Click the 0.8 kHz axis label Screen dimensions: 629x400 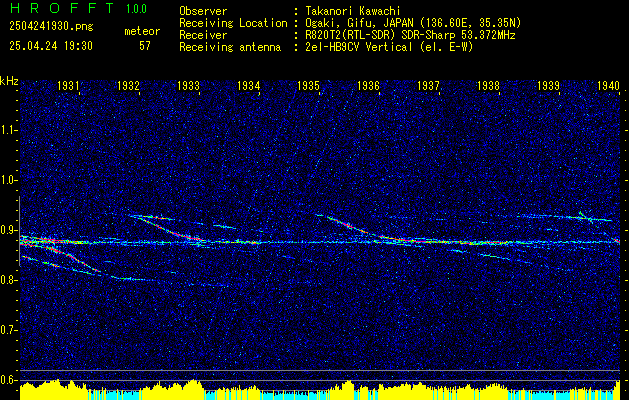coord(7,280)
